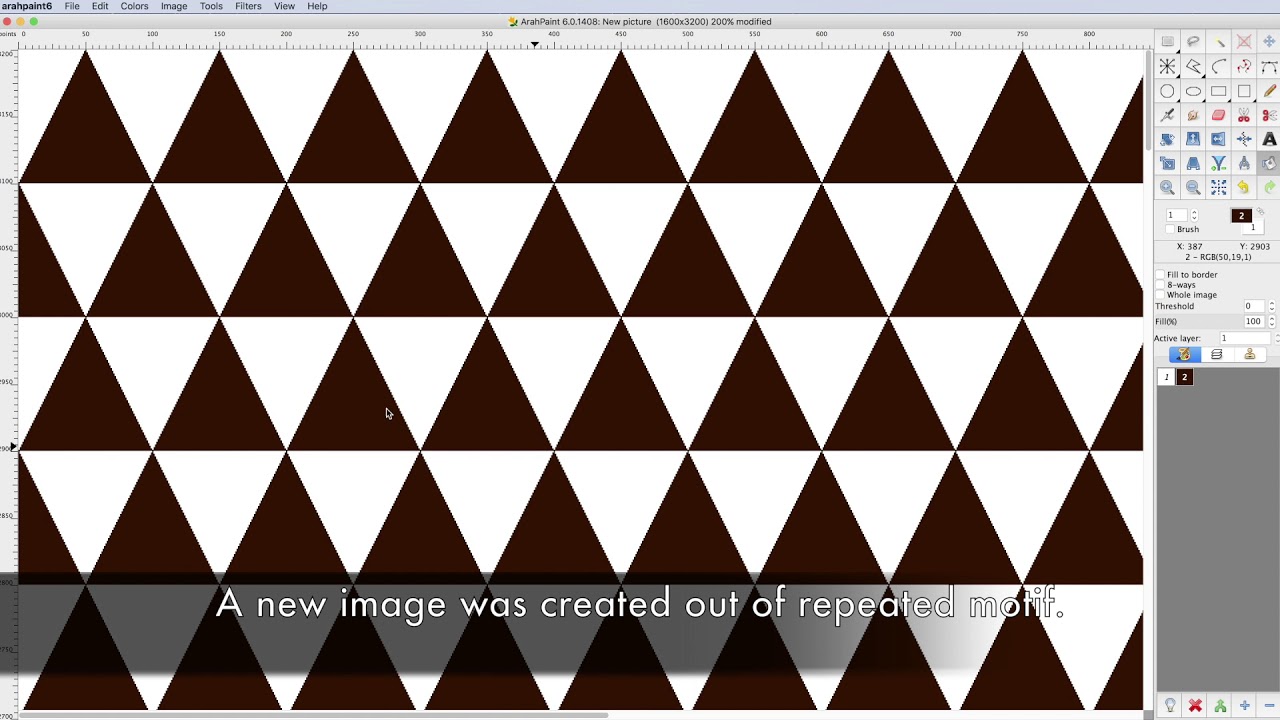Click the brush size stepper arrows
1280x720 pixels.
(x=1194, y=215)
